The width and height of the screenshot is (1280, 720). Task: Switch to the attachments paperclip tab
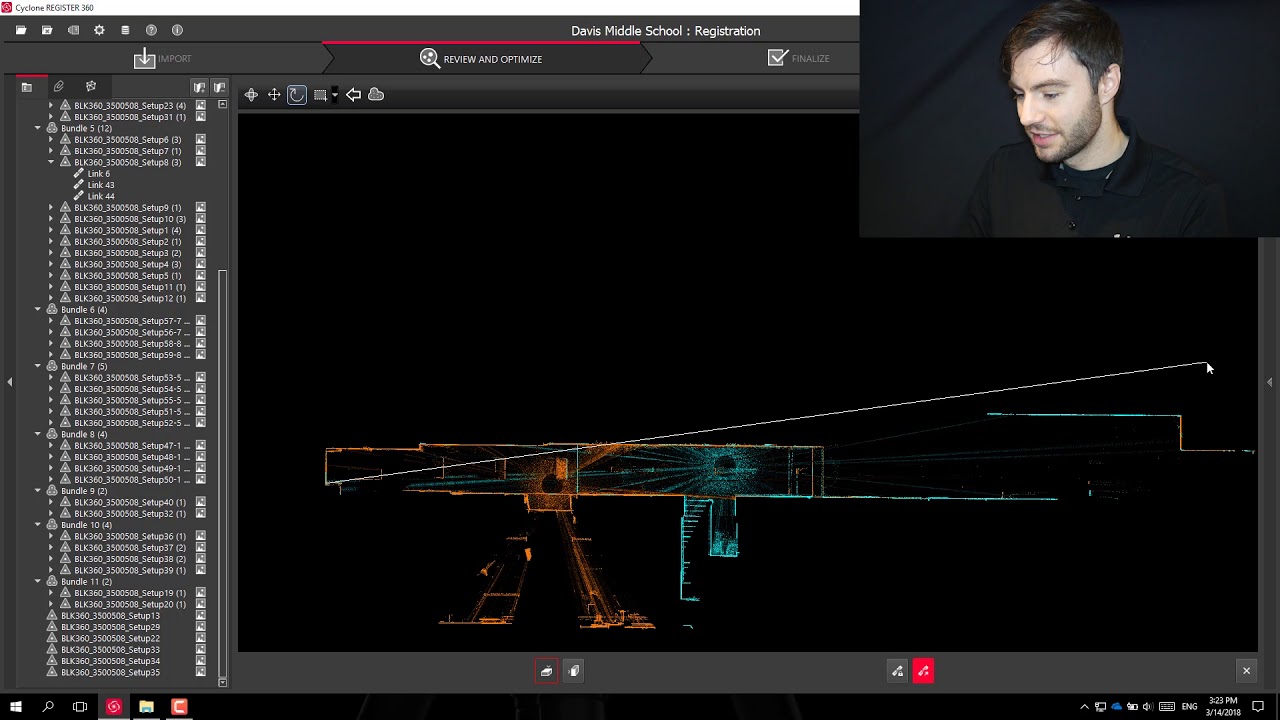(59, 87)
